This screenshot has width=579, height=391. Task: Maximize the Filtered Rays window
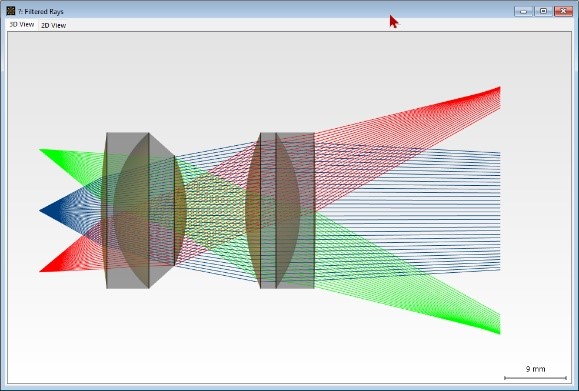coord(543,11)
